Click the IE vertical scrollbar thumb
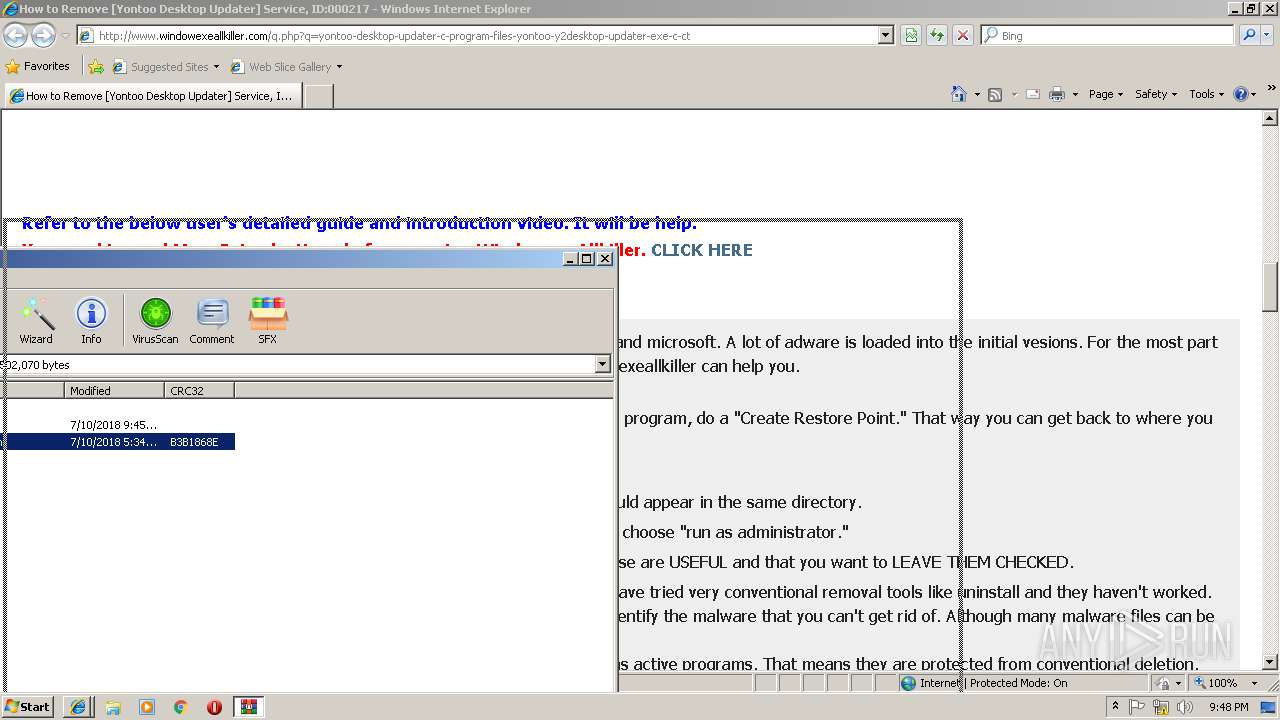 1271,287
